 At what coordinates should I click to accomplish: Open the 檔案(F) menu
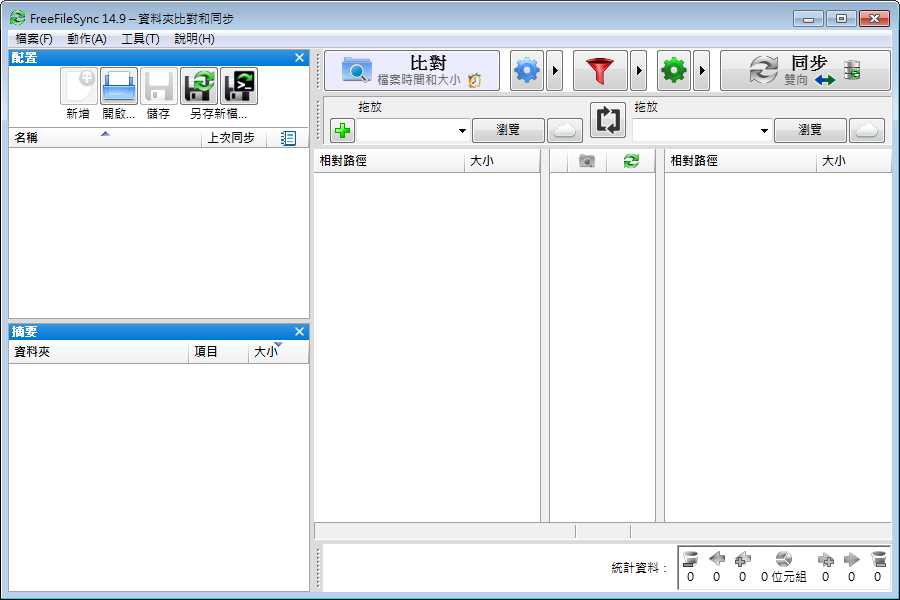tap(30, 38)
